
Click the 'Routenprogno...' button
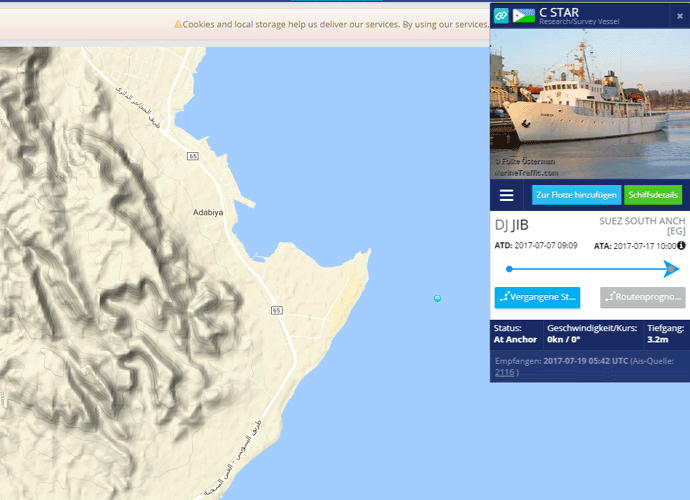pos(642,297)
